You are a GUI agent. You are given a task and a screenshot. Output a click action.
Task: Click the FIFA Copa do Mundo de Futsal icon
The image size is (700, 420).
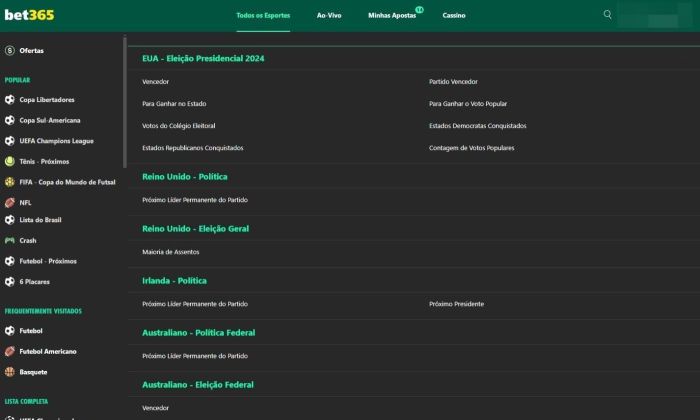(10, 182)
